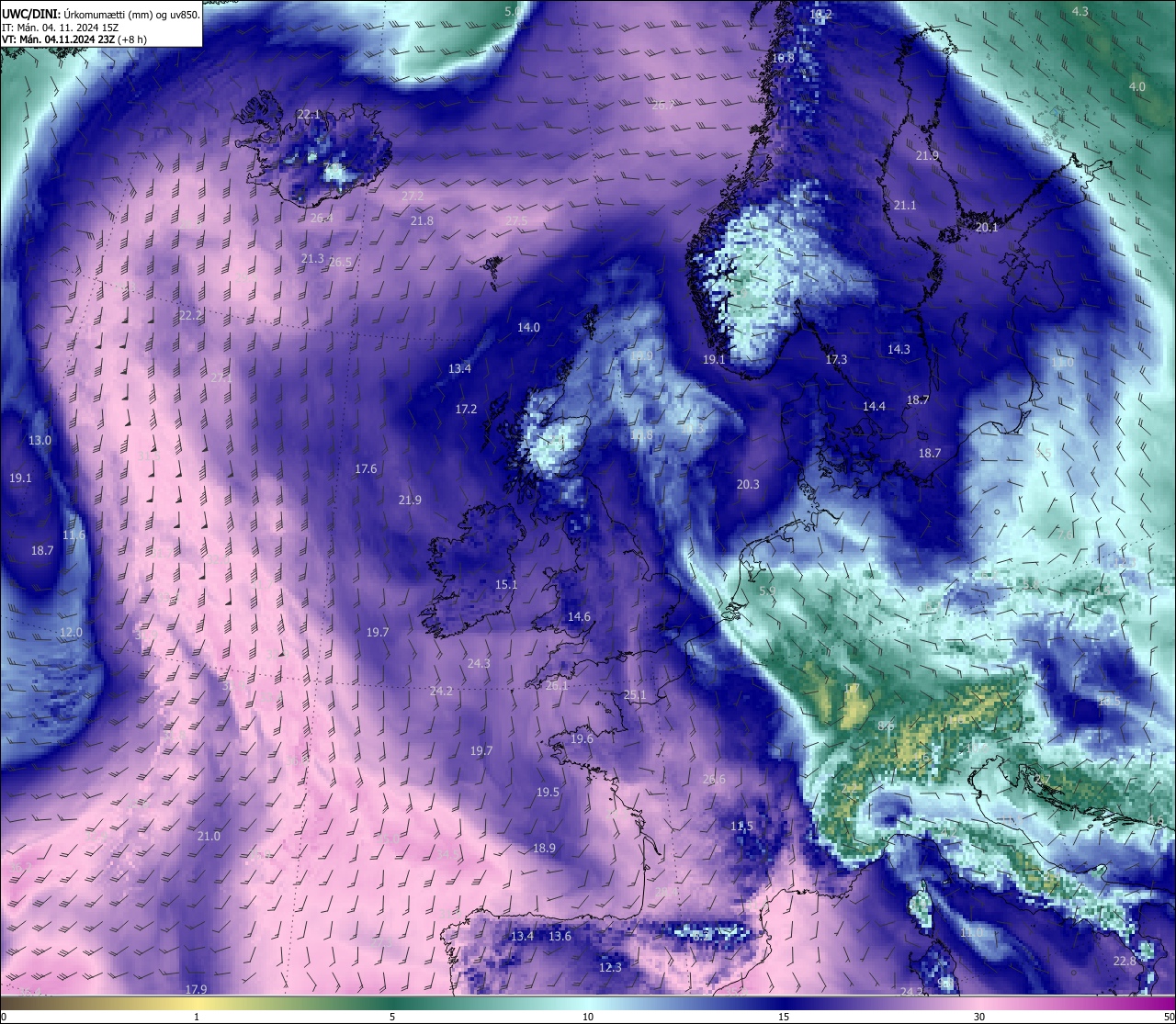The height and width of the screenshot is (1024, 1176).
Task: Click the UWC/DINI Úrkomumætti title line
Action: point(100,14)
